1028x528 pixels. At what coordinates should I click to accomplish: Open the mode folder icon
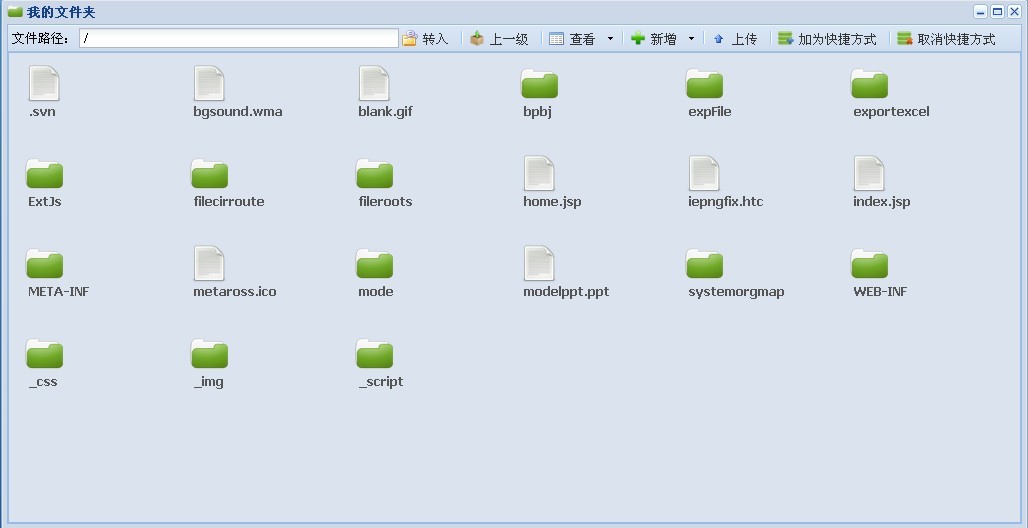(375, 264)
